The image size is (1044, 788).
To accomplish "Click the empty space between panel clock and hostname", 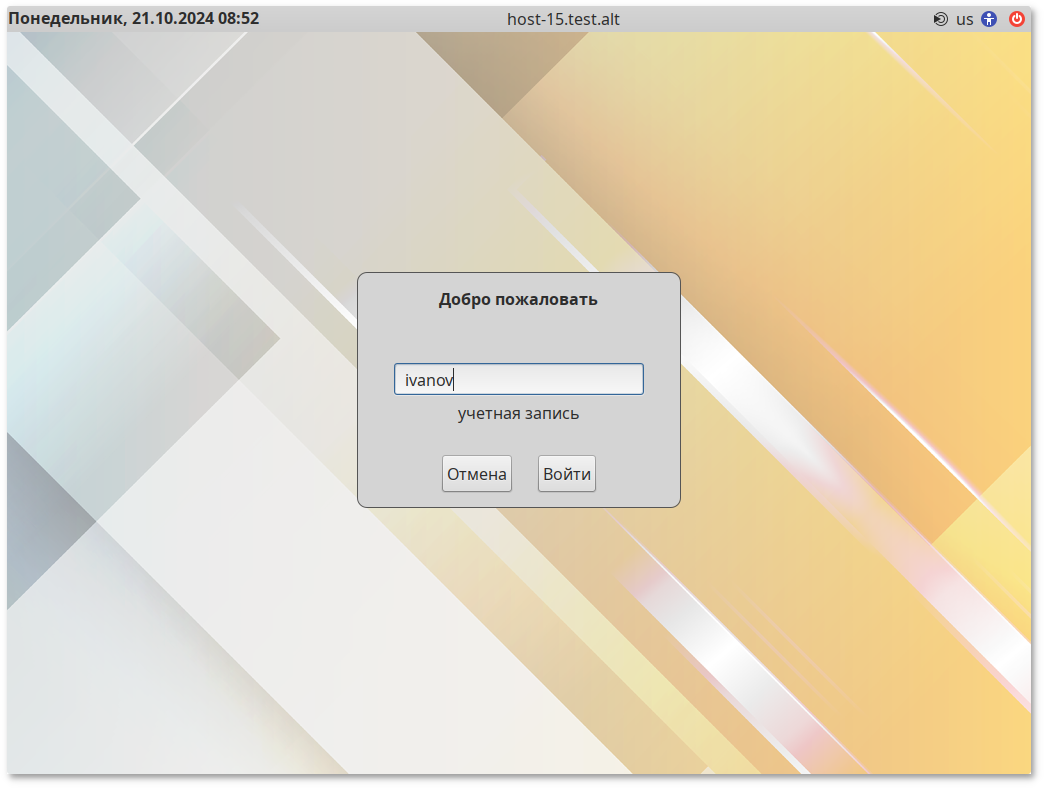I will tap(380, 18).
